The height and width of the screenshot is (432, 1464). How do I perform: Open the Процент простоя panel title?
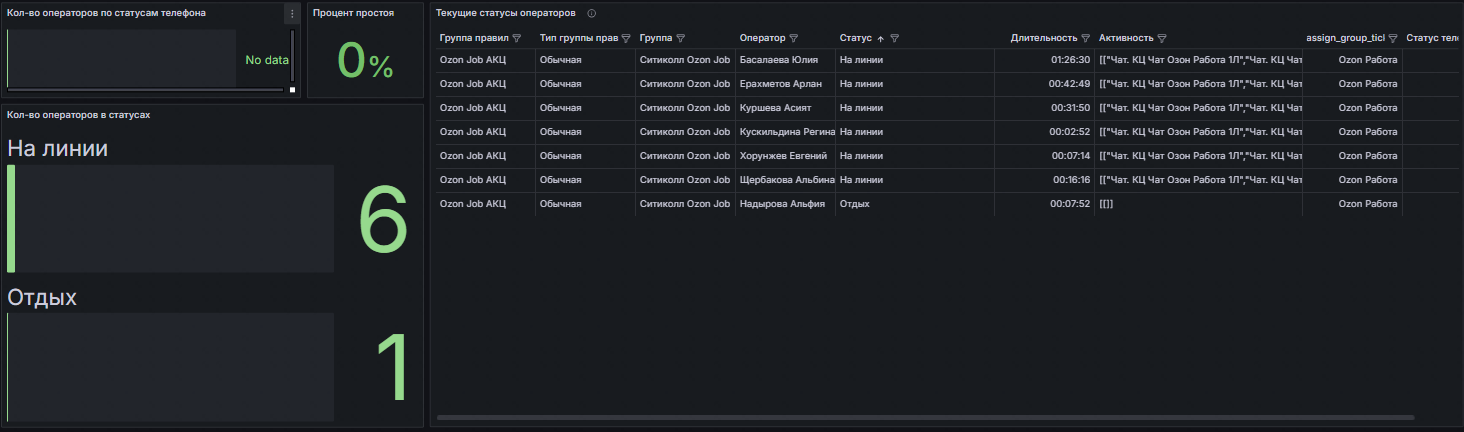coord(353,14)
